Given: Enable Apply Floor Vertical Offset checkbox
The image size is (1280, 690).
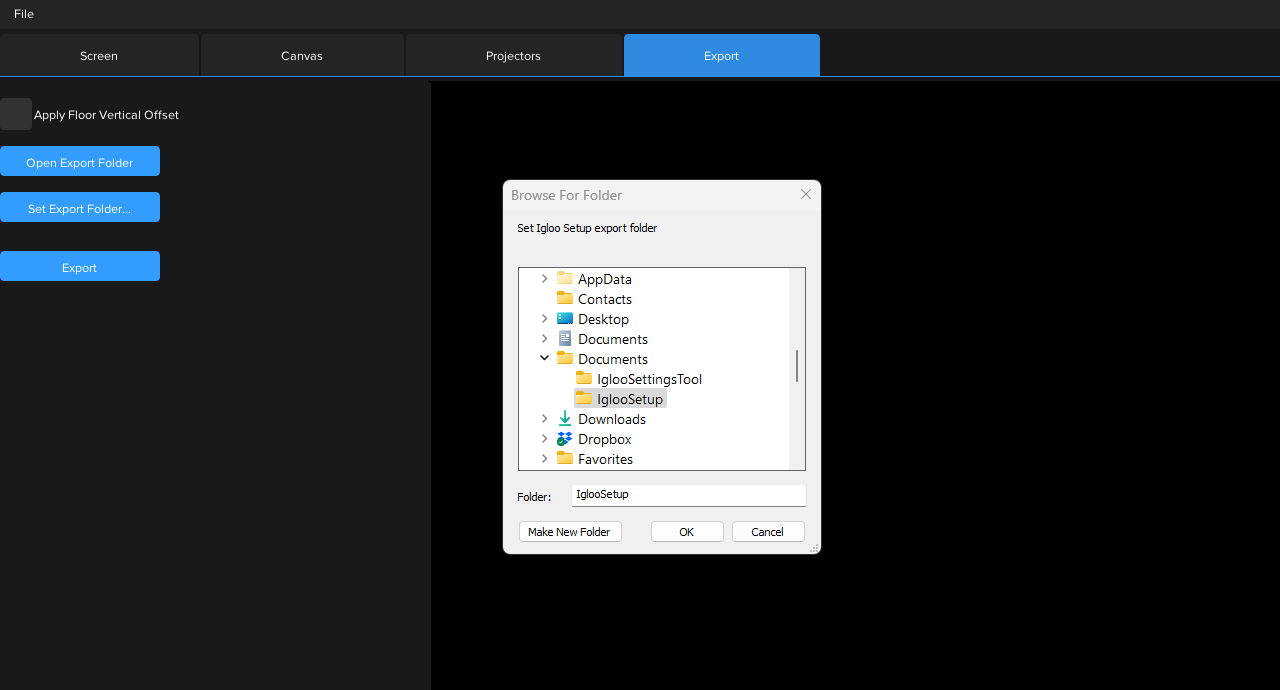Looking at the screenshot, I should pos(16,114).
